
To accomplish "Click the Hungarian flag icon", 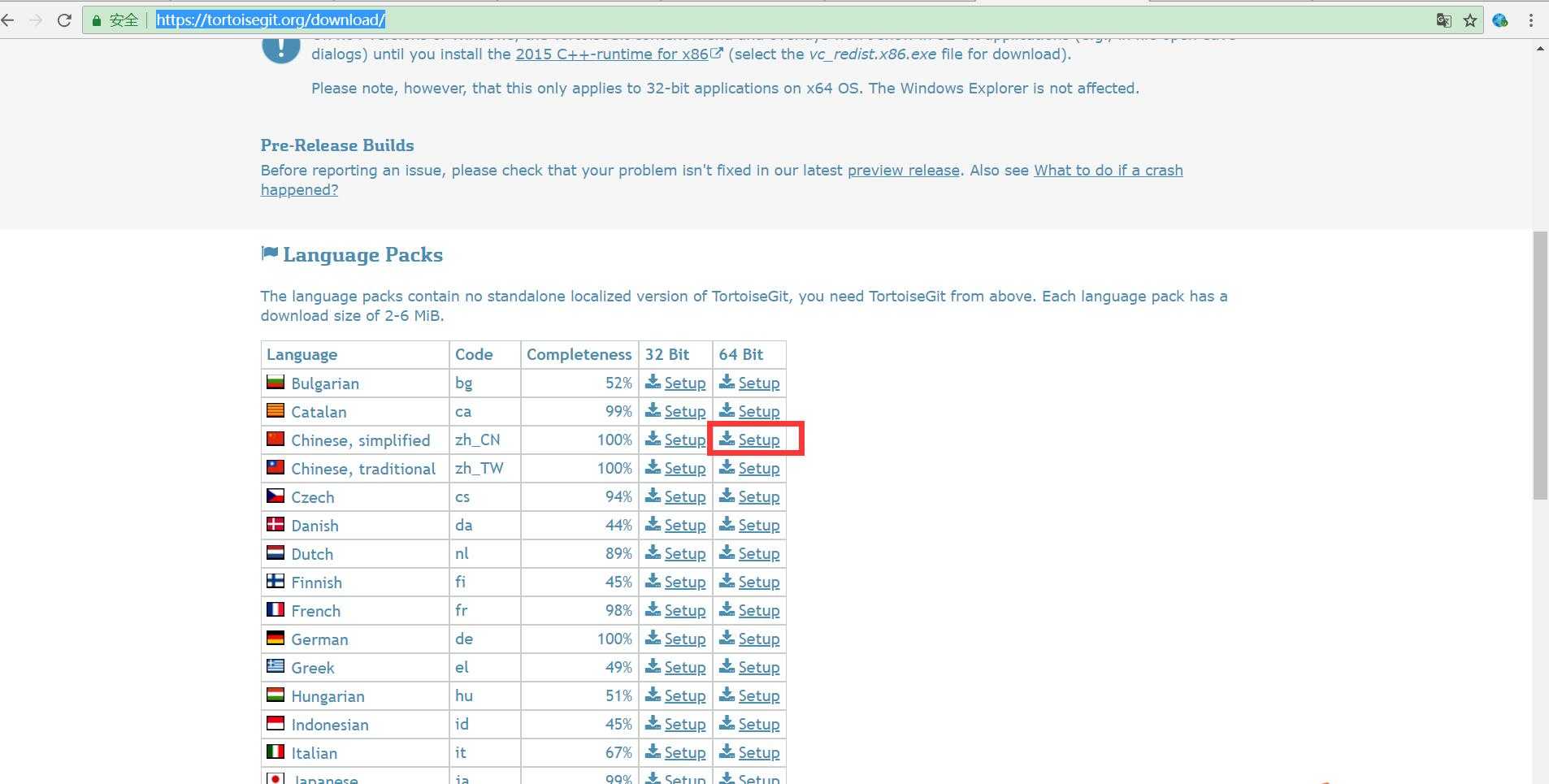I will click(276, 695).
